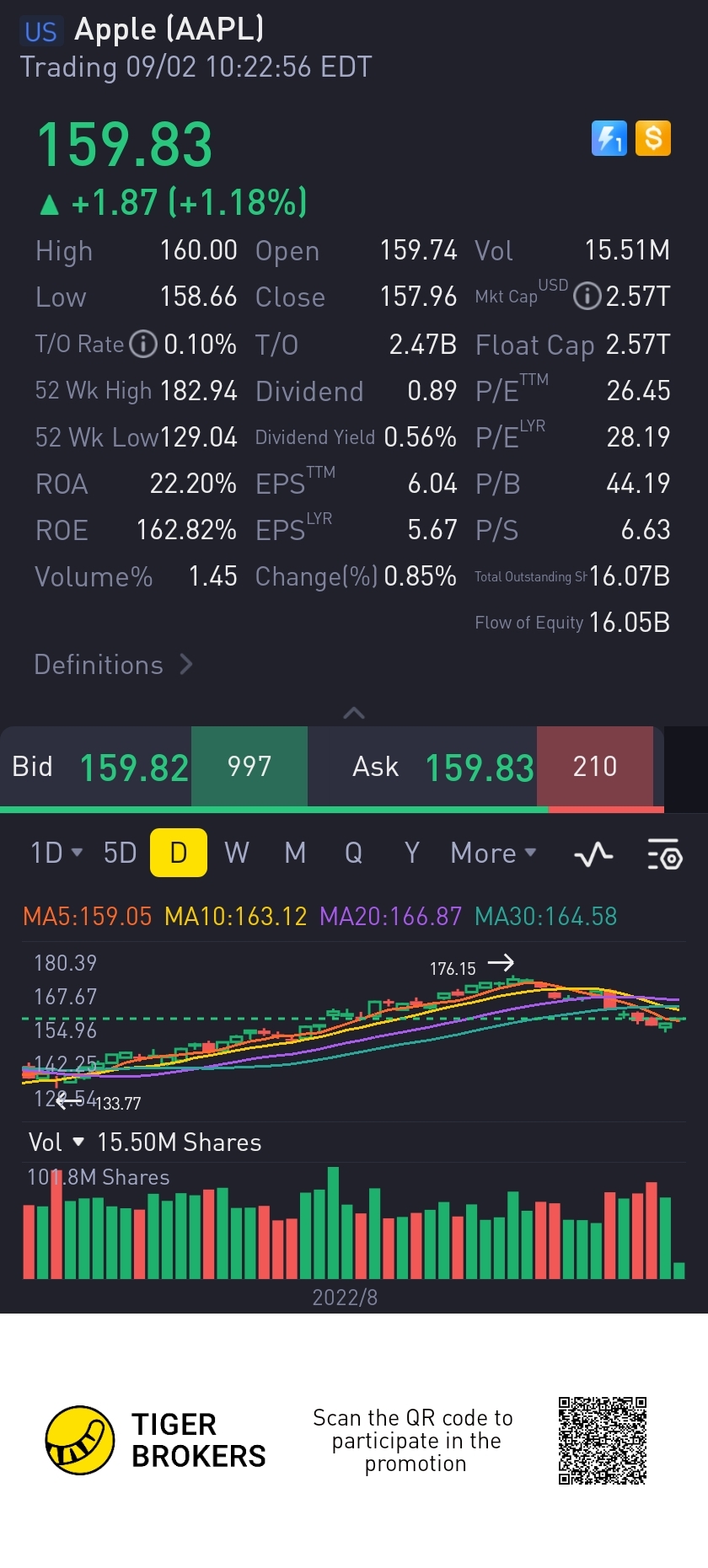Tap the P/E TTM value 26.45
This screenshot has height=1568, width=708.
[639, 391]
